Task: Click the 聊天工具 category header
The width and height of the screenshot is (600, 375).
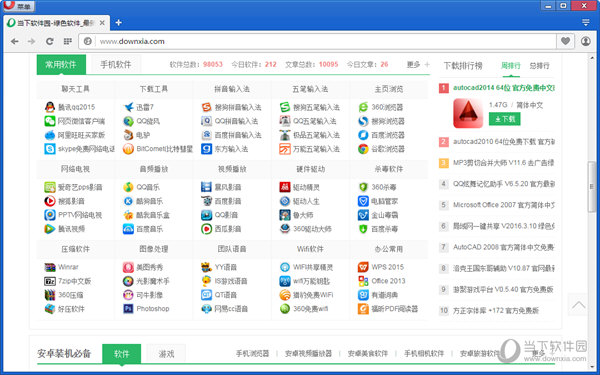Action: 75,89
